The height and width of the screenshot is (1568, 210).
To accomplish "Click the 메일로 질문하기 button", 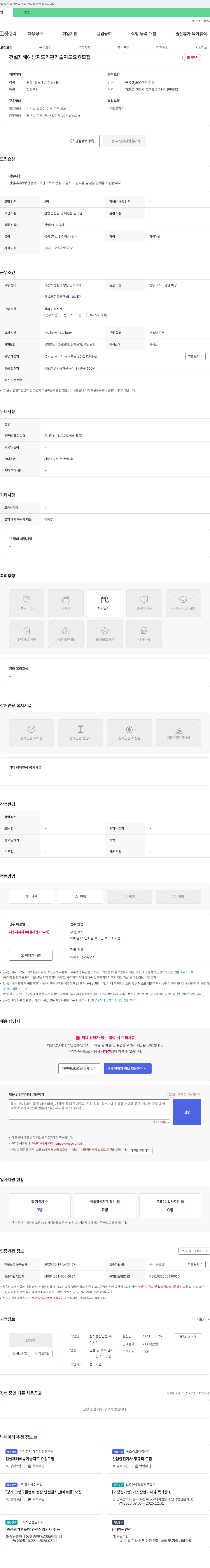I will [x=140, y=1151].
